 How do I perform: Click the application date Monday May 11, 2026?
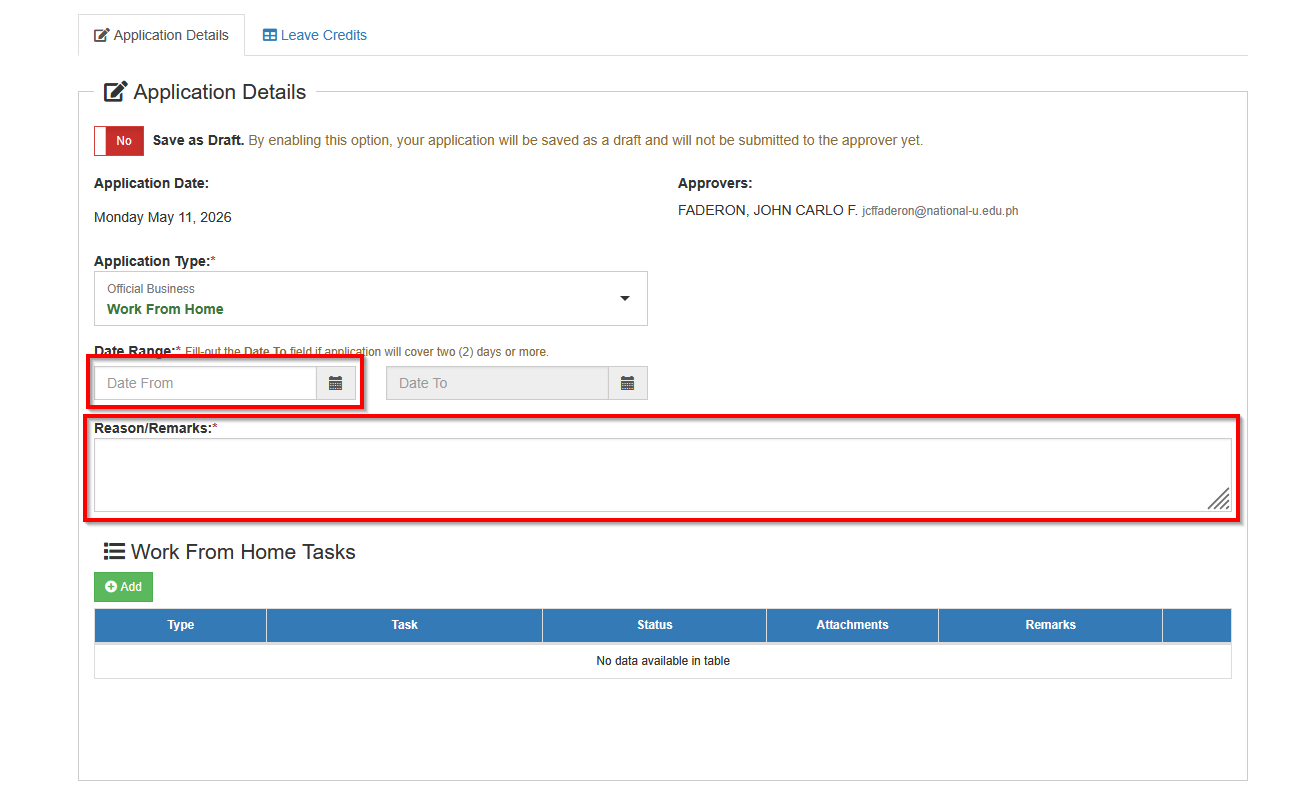click(163, 217)
